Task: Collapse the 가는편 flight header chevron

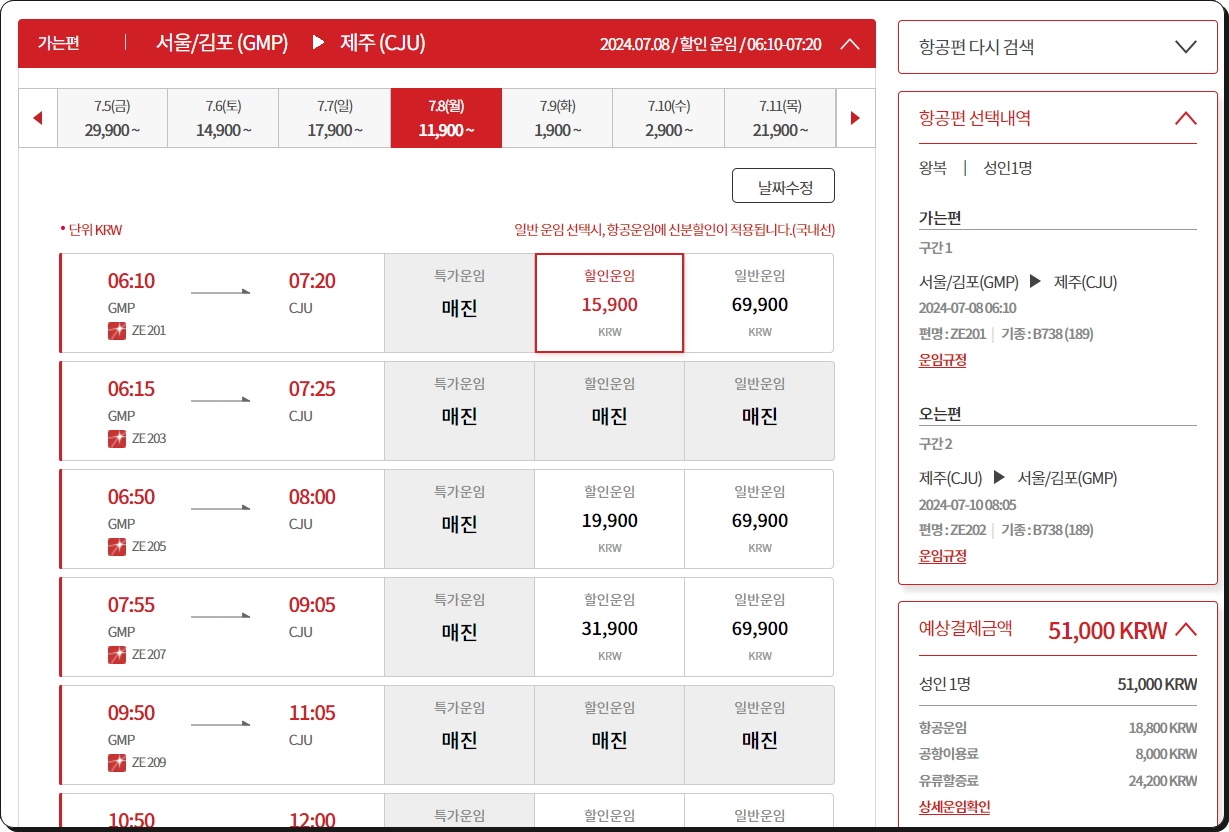Action: pyautogui.click(x=850, y=44)
